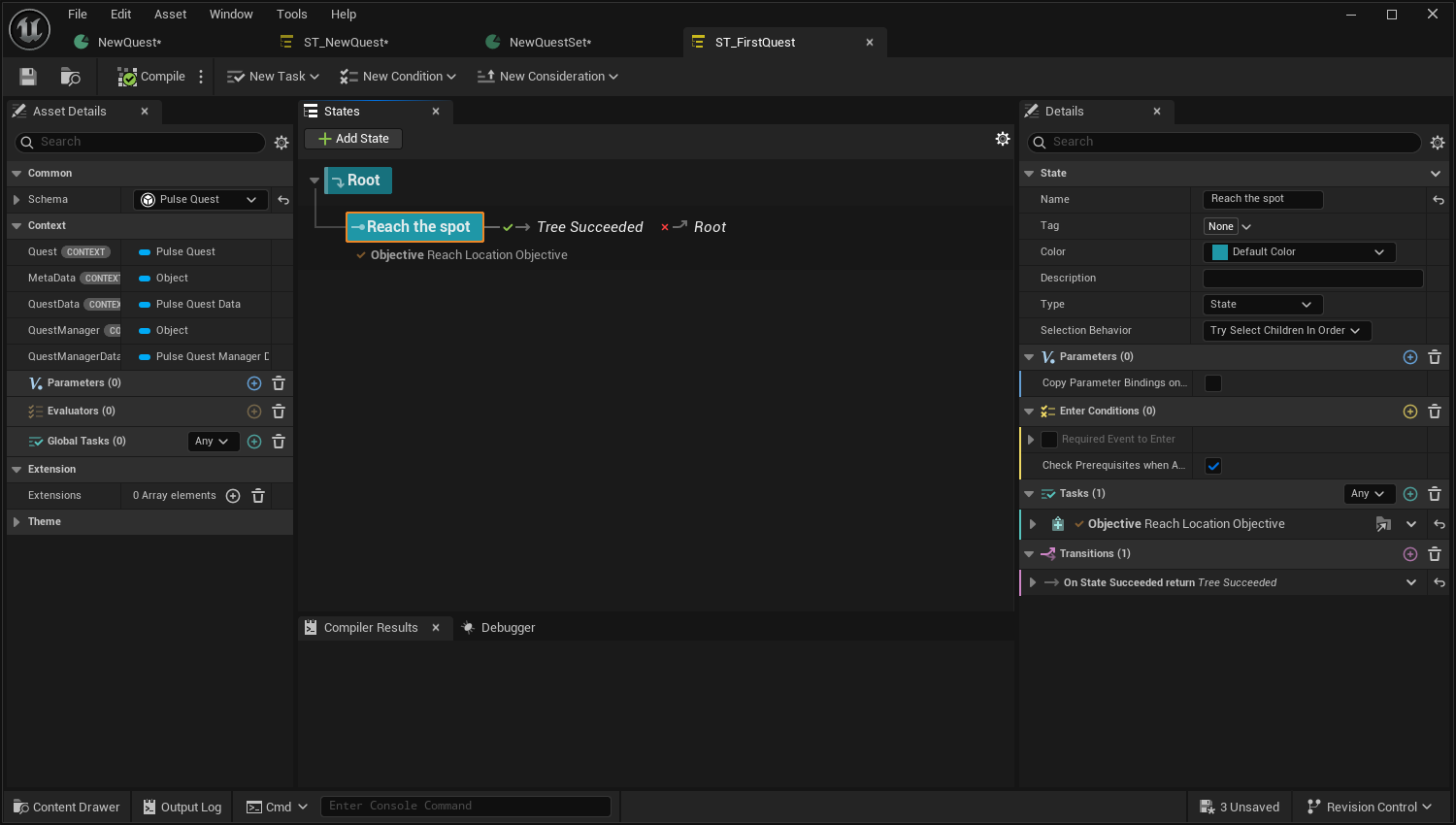Reset Name field to default arrow
The width and height of the screenshot is (1456, 825).
pyautogui.click(x=1439, y=200)
